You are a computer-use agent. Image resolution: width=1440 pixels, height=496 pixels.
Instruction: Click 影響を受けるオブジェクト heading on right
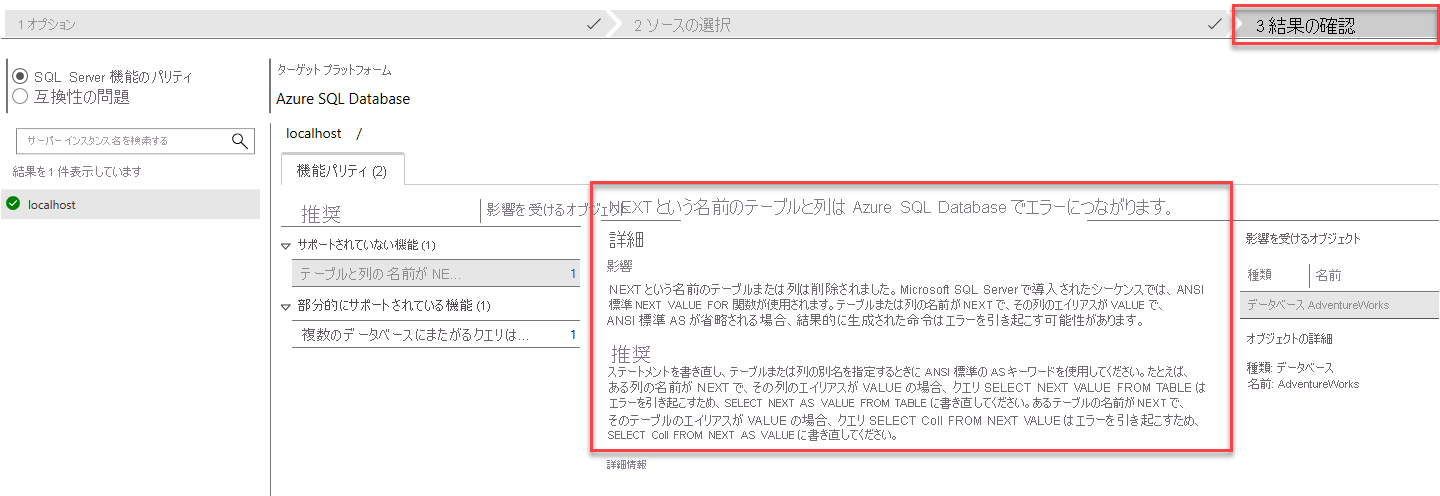1303,239
